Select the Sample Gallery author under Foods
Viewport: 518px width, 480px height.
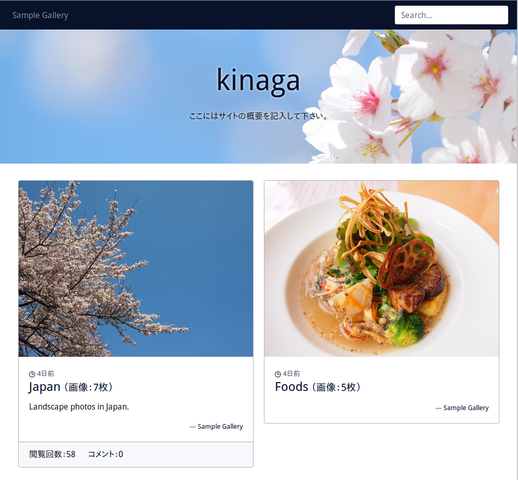[466, 408]
